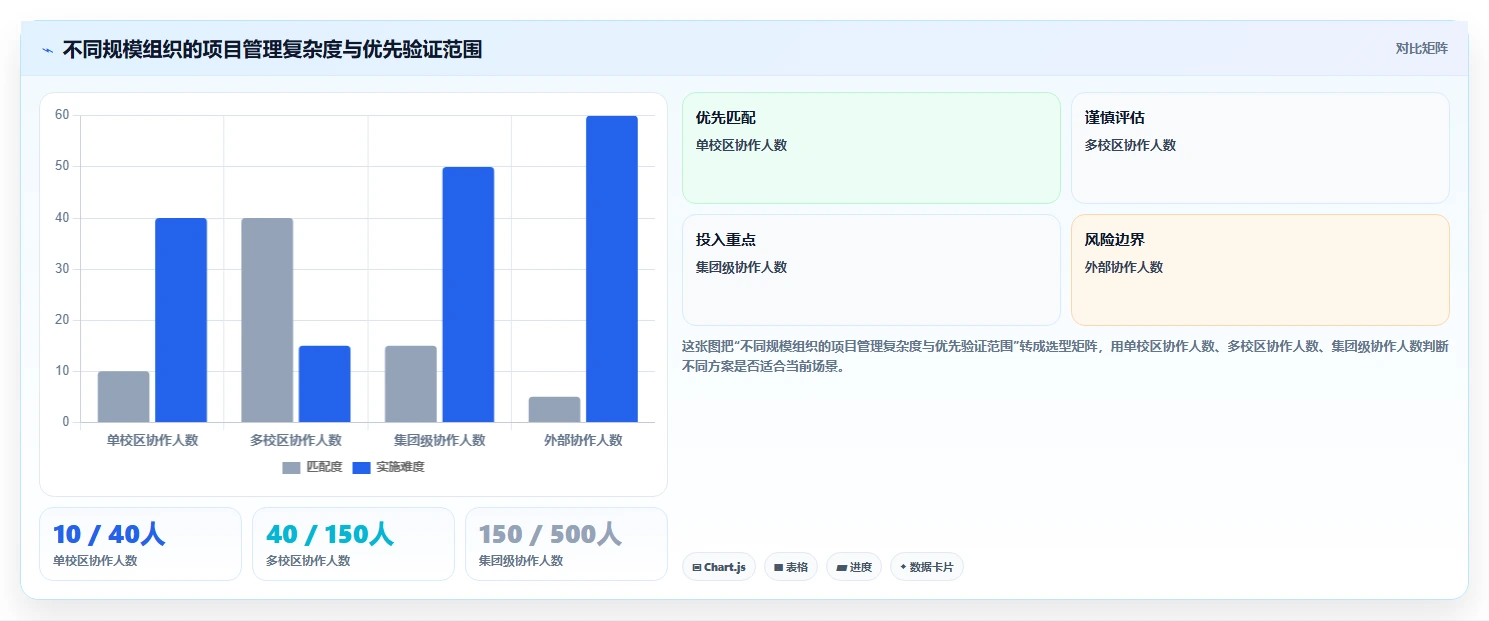
Task: Open the 谨慎评估 matrix card
Action: pos(1260,148)
